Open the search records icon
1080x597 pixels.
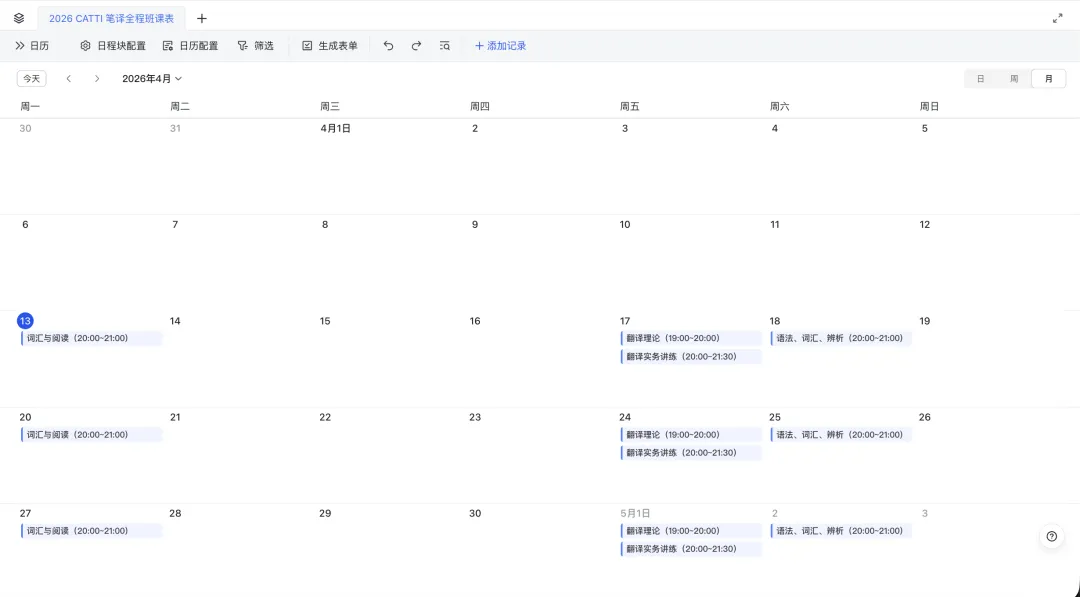pos(444,46)
